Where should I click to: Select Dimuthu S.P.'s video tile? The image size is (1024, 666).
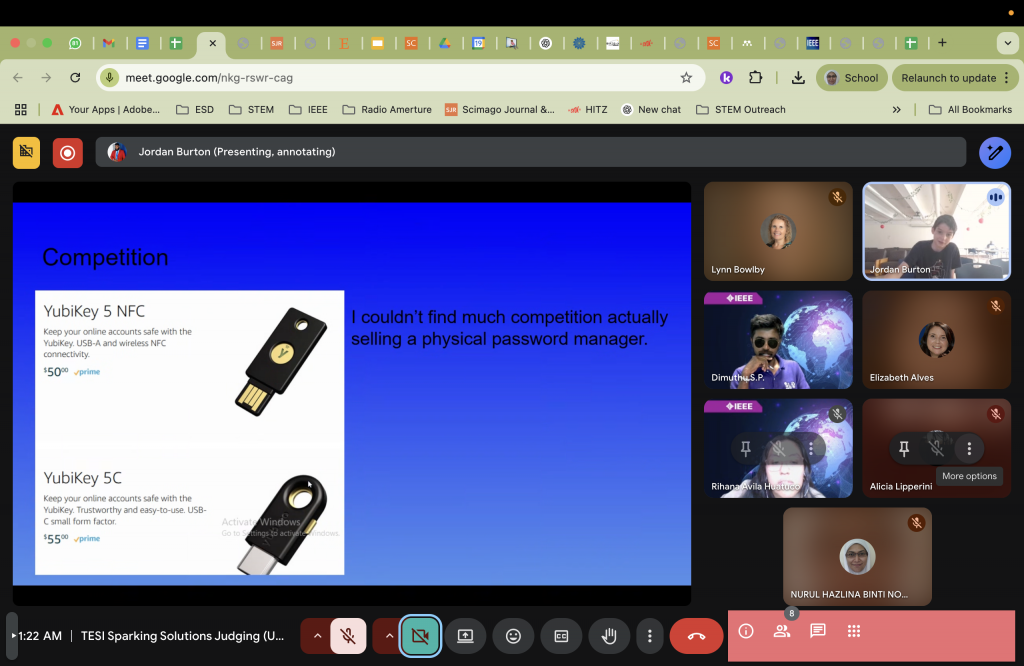[778, 340]
